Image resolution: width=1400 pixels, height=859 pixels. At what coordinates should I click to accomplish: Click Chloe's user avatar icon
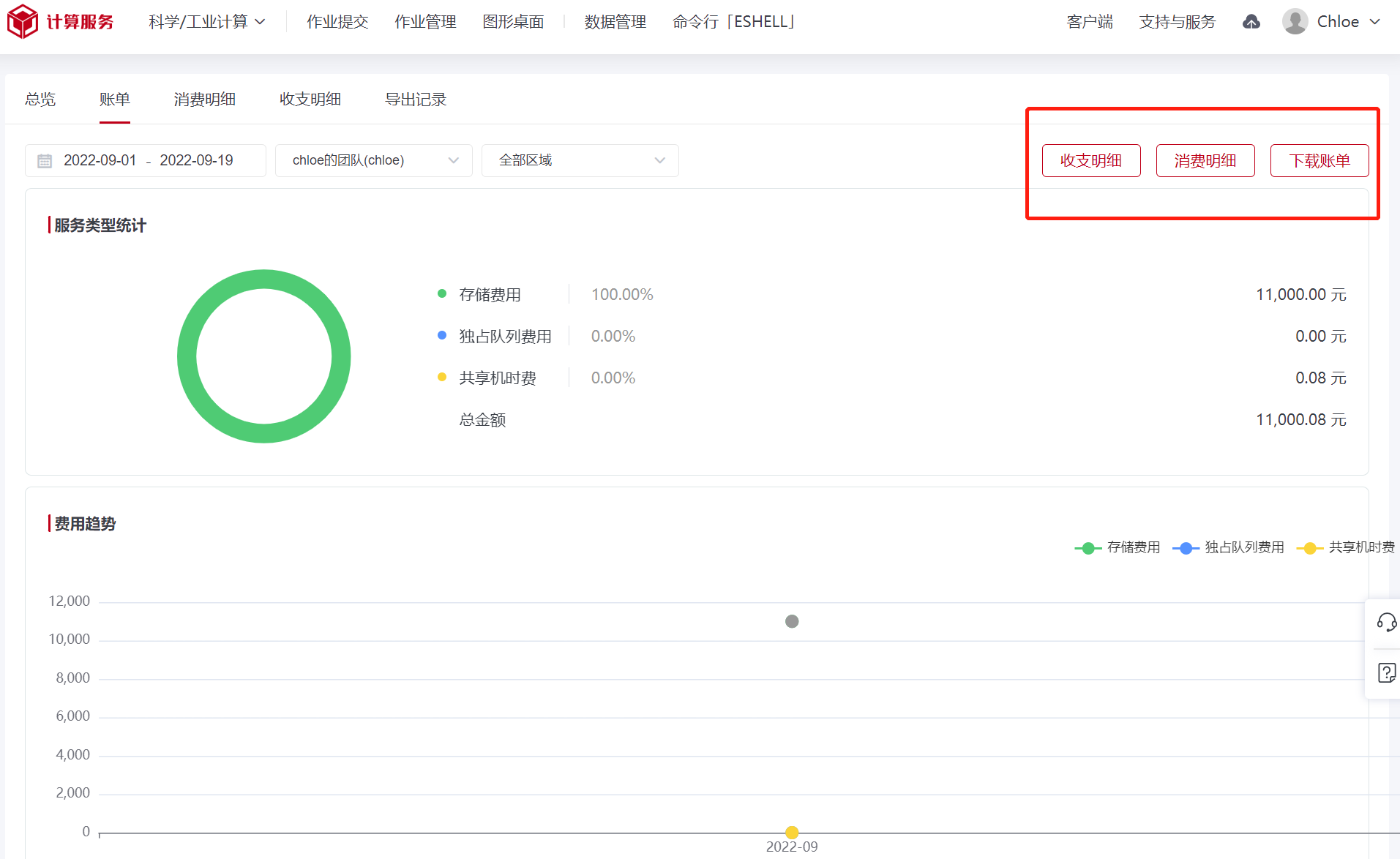pyautogui.click(x=1295, y=22)
